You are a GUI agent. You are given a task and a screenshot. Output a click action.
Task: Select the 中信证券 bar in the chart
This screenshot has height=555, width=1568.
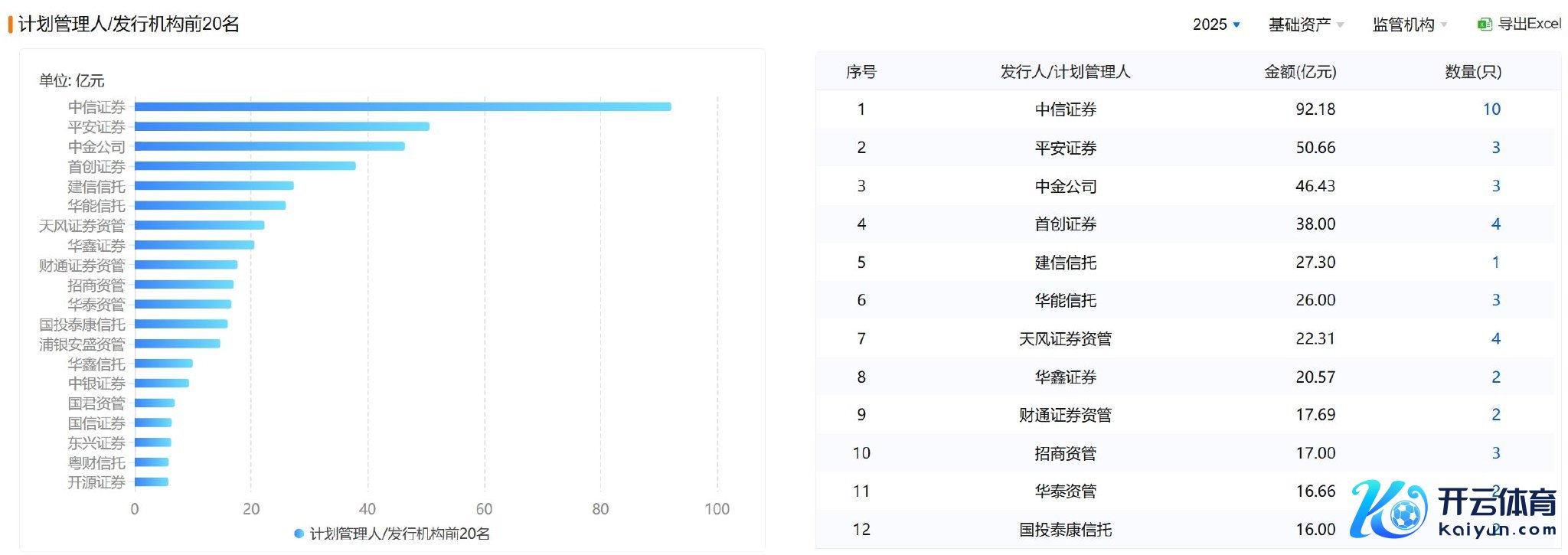pos(402,106)
